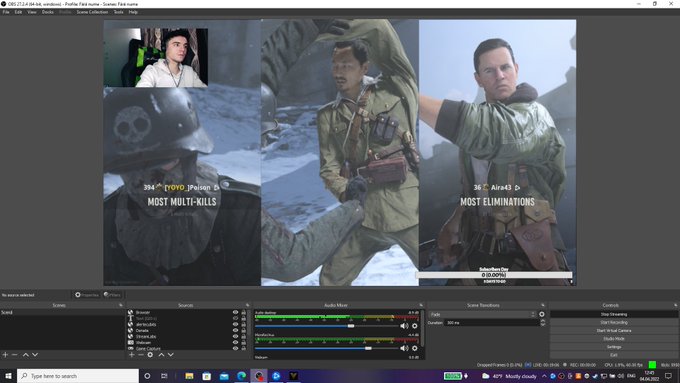The width and height of the screenshot is (680, 383).
Task: Mute the Audio desktop speaker icon
Action: [404, 326]
